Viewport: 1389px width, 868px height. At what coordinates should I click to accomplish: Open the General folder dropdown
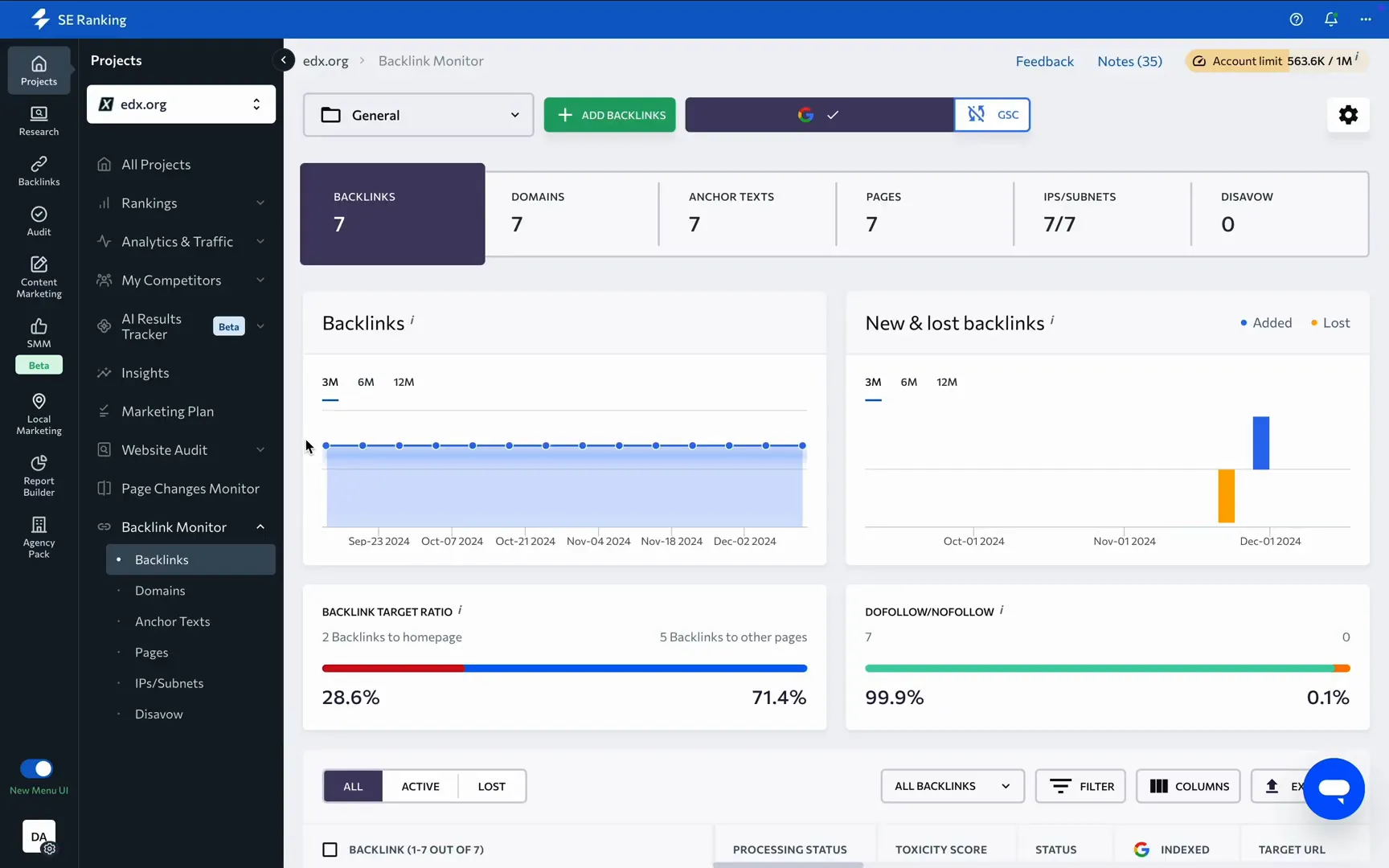pyautogui.click(x=417, y=115)
